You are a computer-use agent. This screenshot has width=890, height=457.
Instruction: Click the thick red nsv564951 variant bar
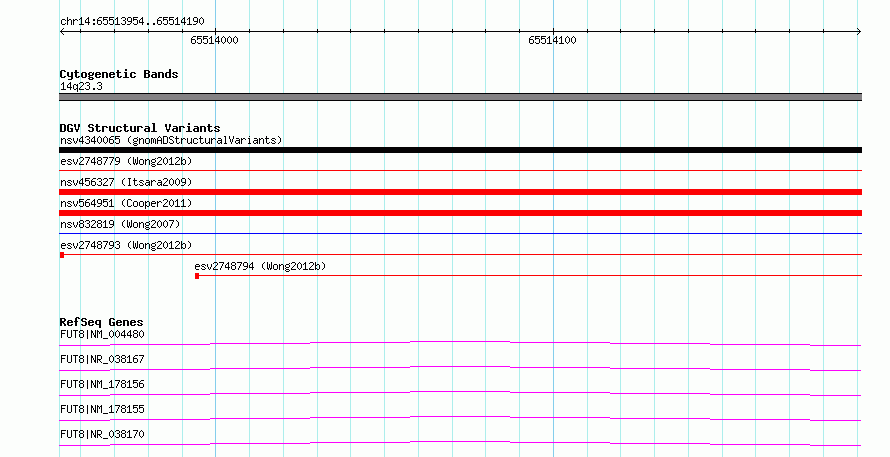[460, 213]
